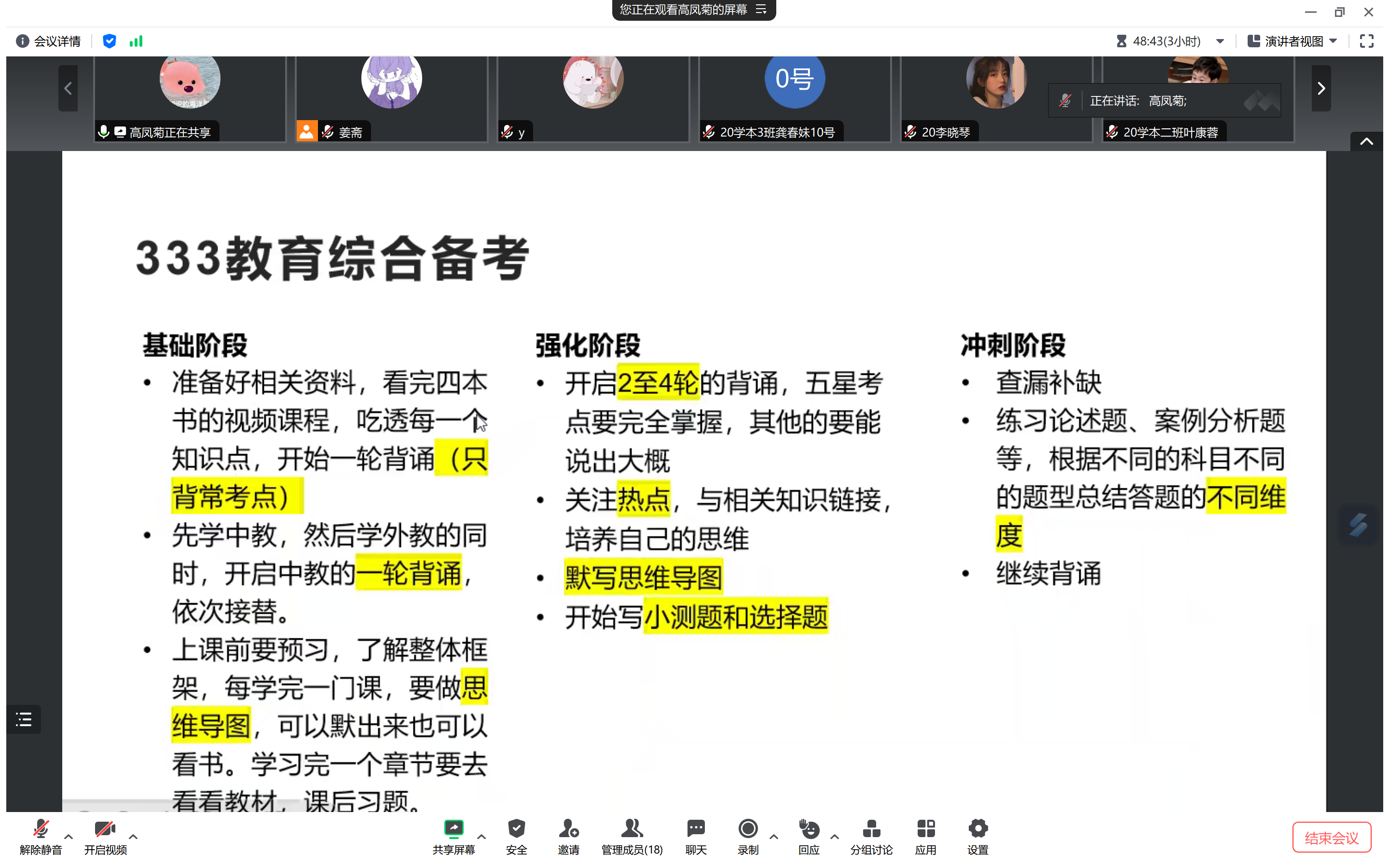Show previous participants with left arrow
The width and height of the screenshot is (1389, 868).
coord(68,88)
